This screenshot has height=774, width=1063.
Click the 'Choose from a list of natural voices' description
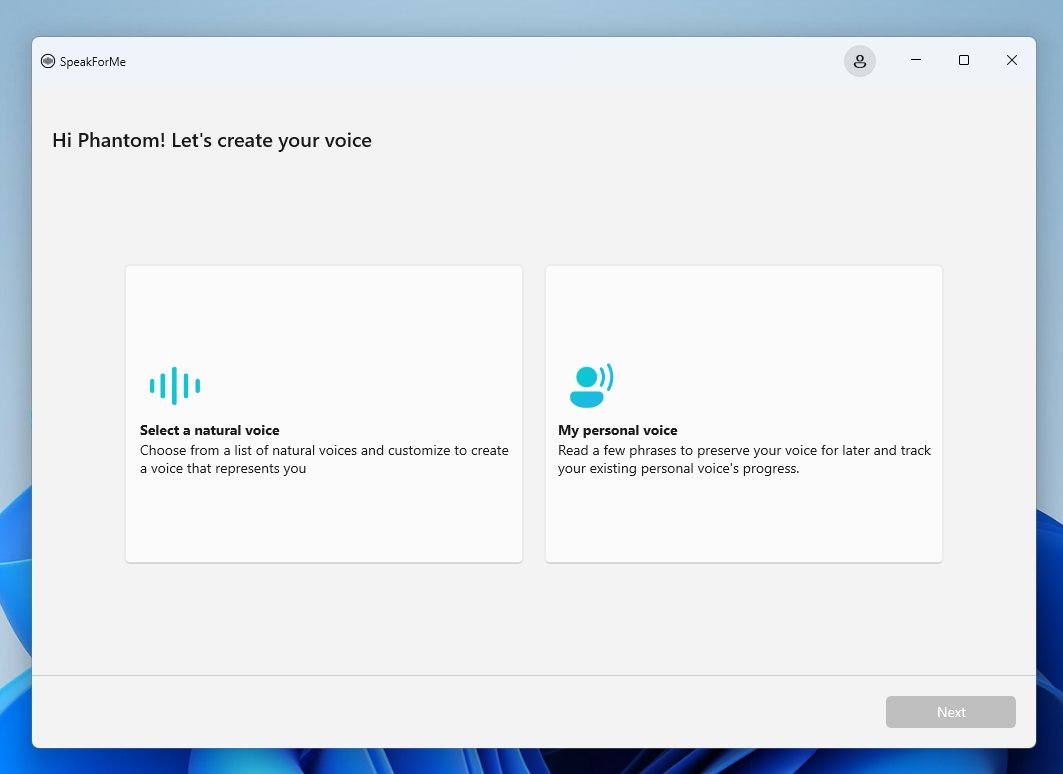coord(324,460)
